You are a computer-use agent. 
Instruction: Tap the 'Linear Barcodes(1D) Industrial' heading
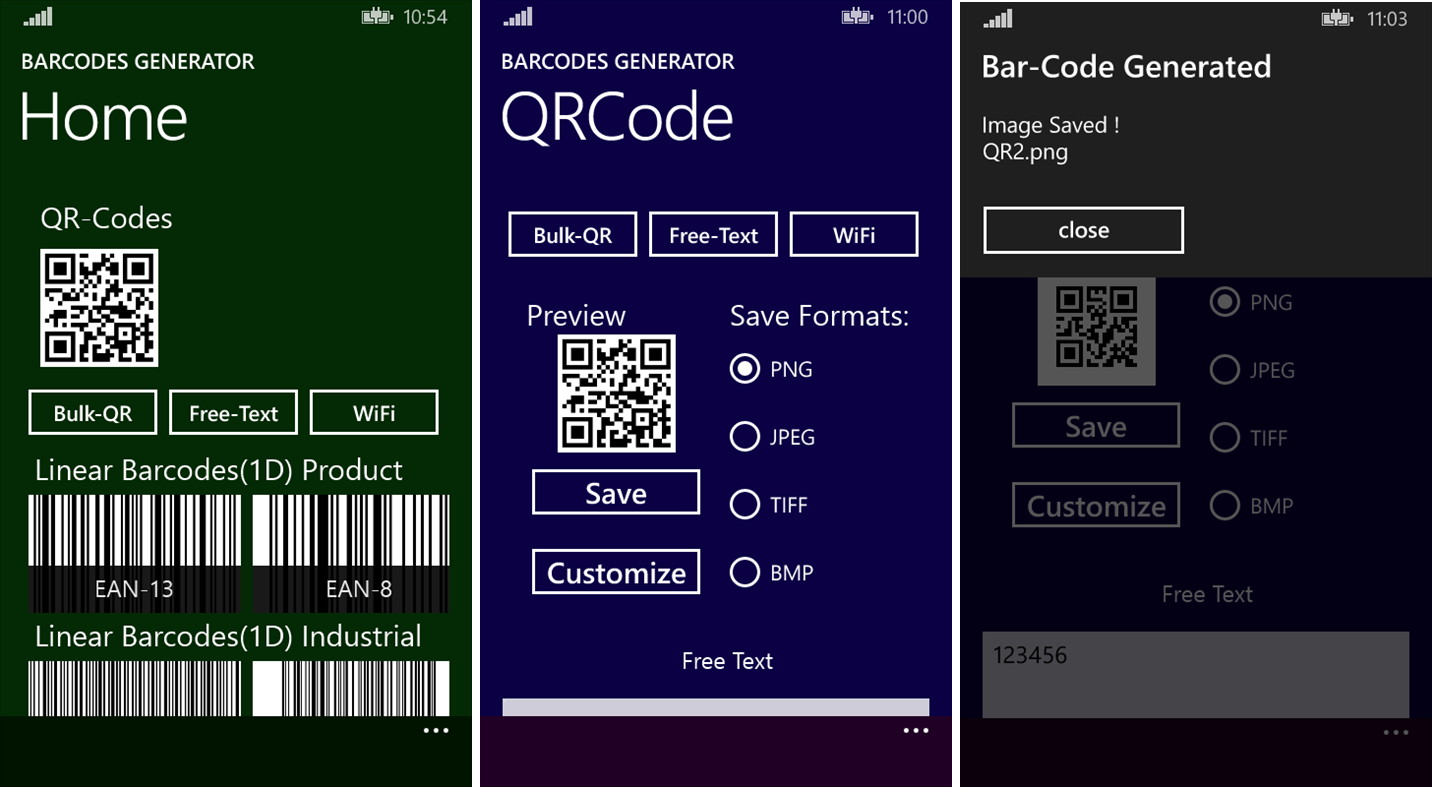(228, 636)
